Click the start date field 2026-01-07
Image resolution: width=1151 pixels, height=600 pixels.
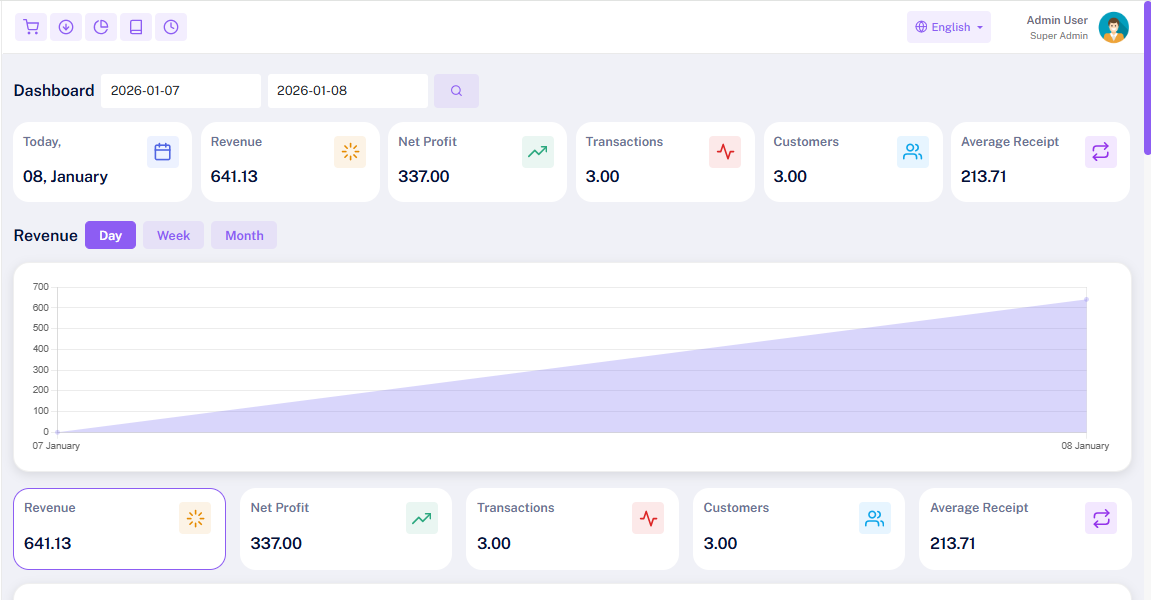(180, 91)
